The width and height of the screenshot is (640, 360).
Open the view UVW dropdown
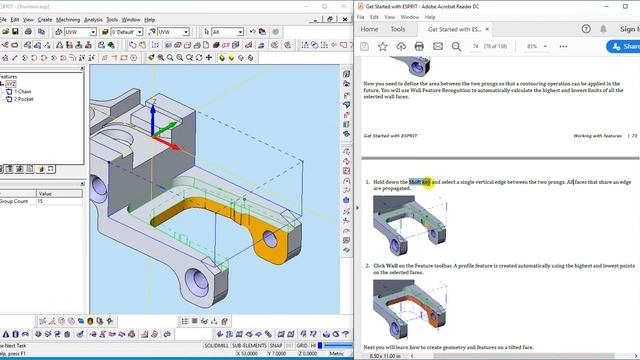186,32
